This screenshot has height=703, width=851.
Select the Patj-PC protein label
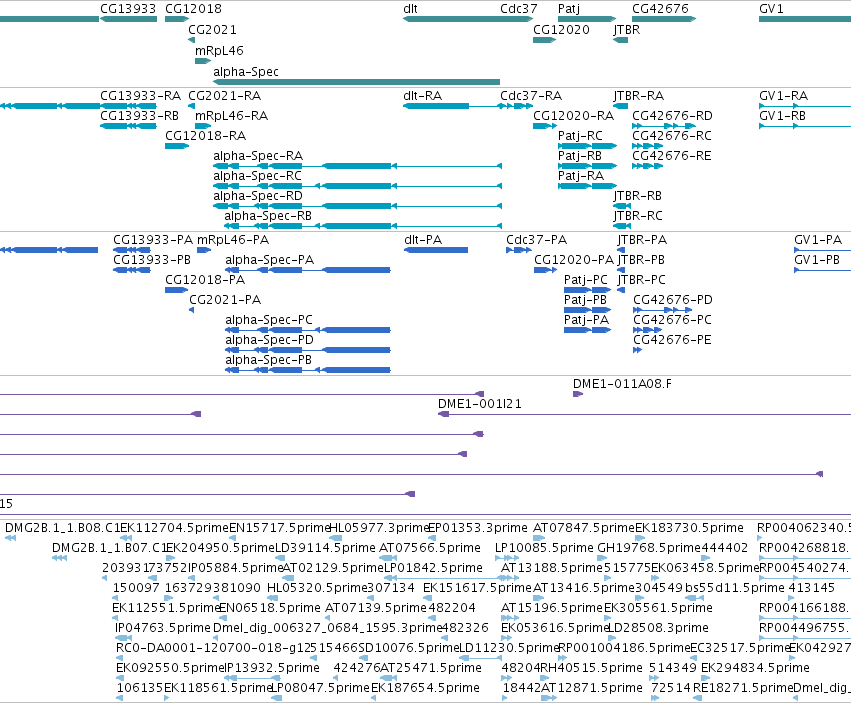pyautogui.click(x=586, y=280)
